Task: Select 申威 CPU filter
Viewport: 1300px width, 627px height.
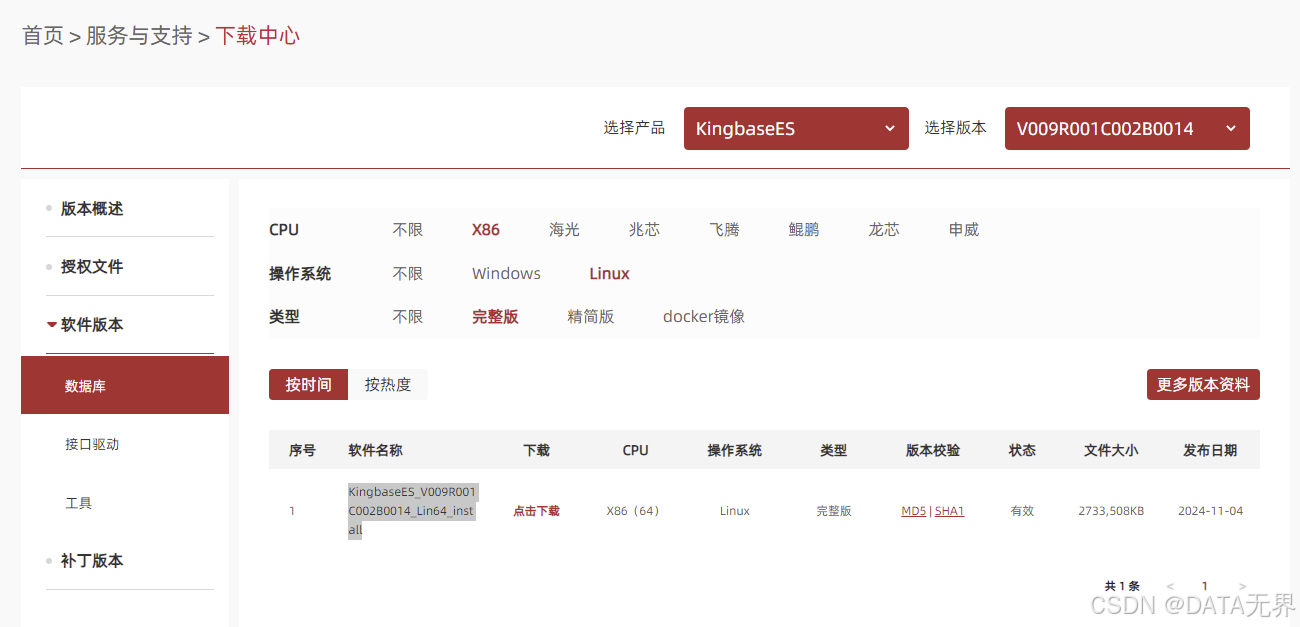Action: [964, 230]
